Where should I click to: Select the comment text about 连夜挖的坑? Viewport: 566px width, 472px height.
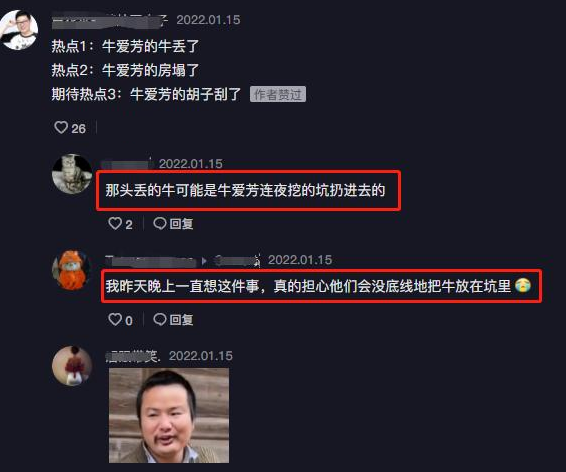245,190
